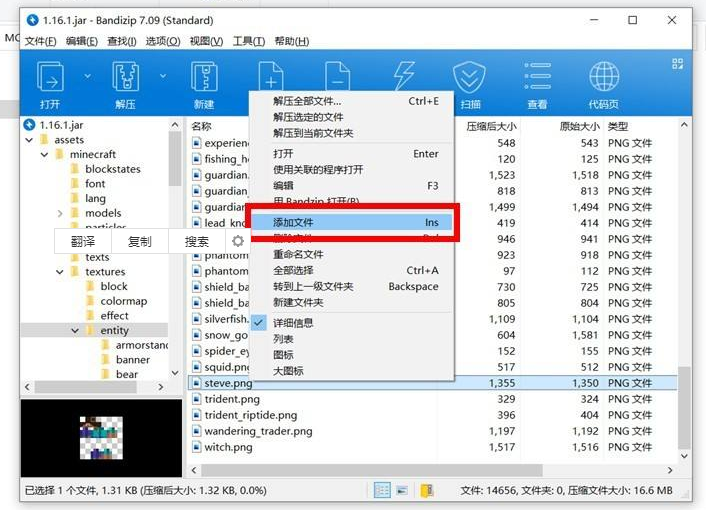Choose 新建文件夹 in the context menu

pos(352,302)
